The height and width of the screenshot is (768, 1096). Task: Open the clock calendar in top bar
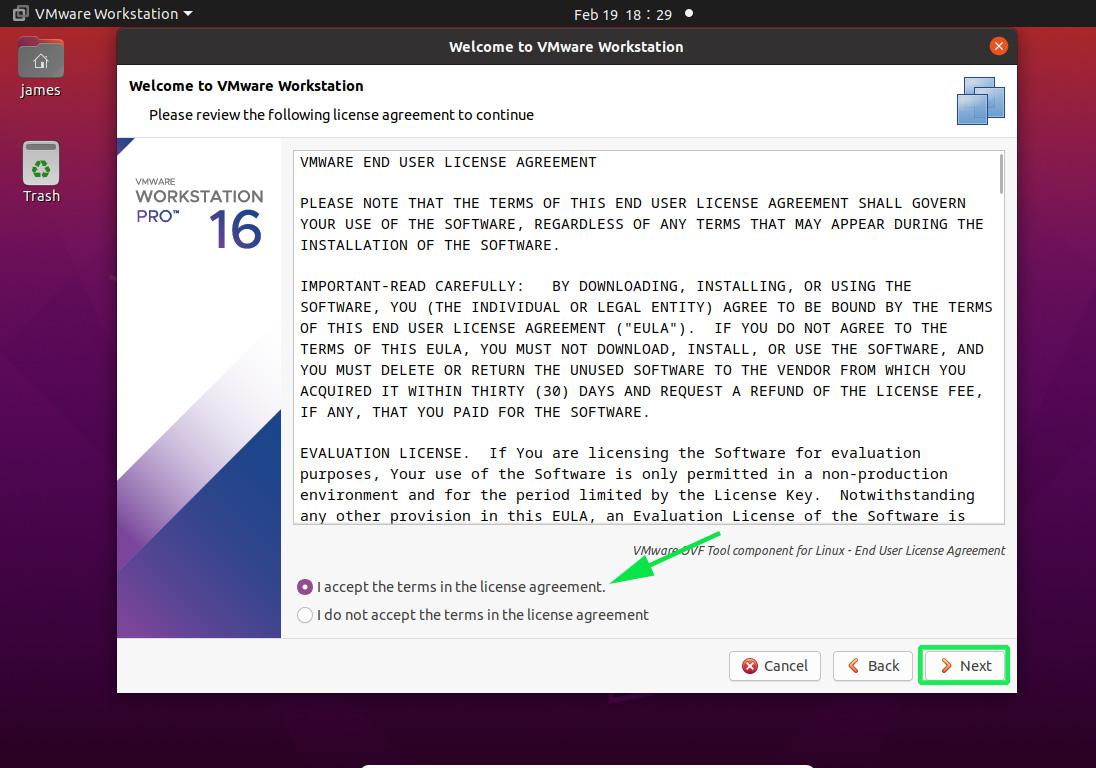click(x=623, y=15)
